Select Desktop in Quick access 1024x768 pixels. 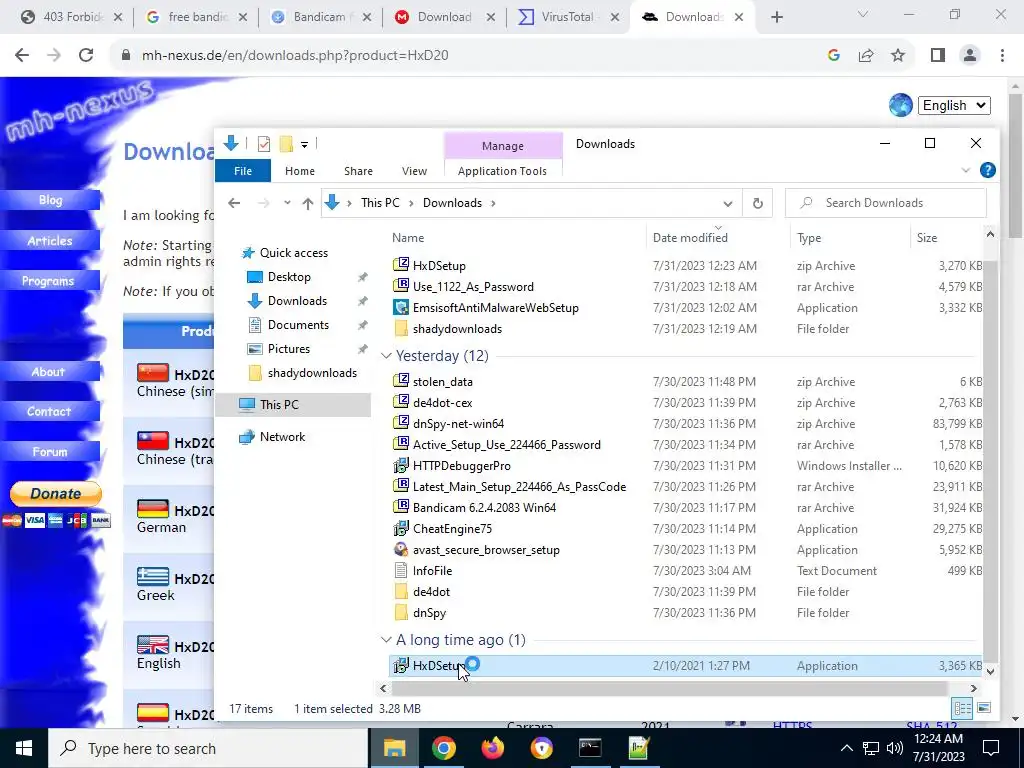289,276
